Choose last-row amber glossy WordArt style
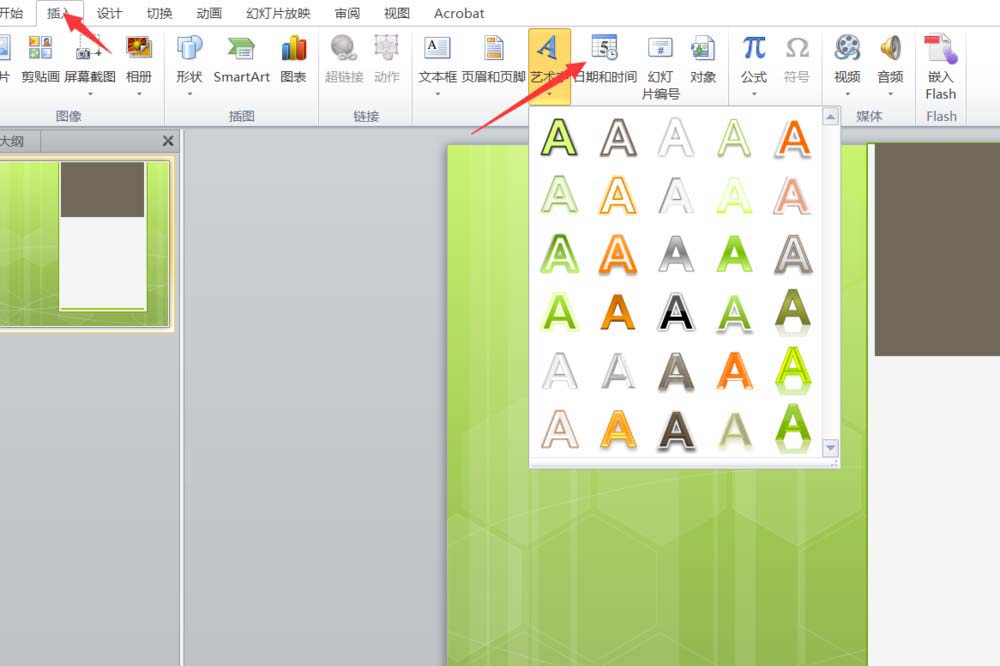The height and width of the screenshot is (666, 1000). (x=617, y=429)
